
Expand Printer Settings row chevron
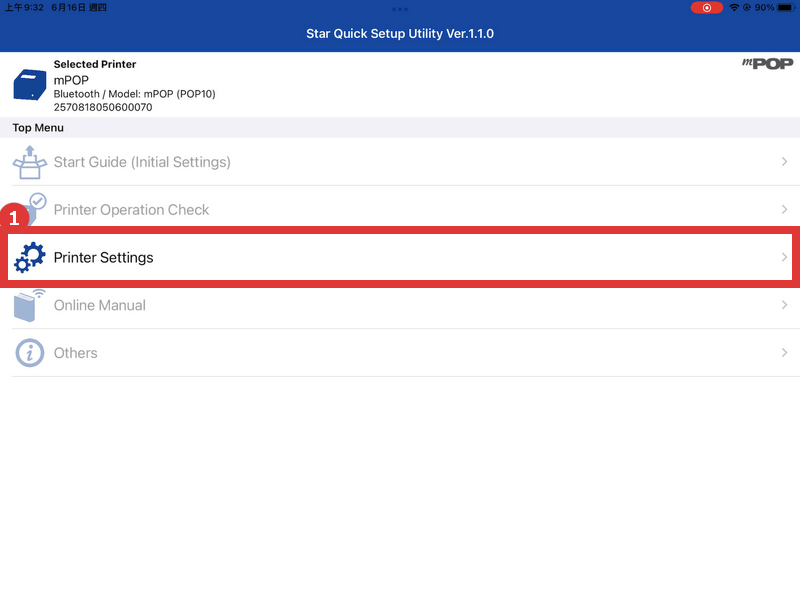click(x=784, y=257)
